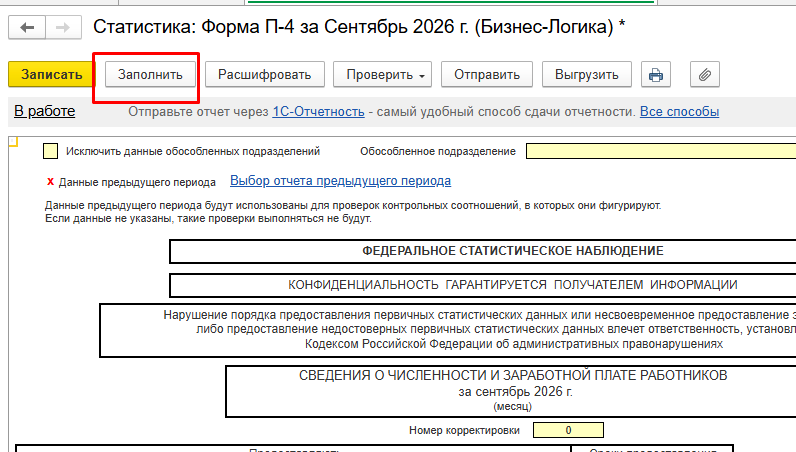Click the Расшифровать button
This screenshot has width=796, height=452.
coord(264,75)
